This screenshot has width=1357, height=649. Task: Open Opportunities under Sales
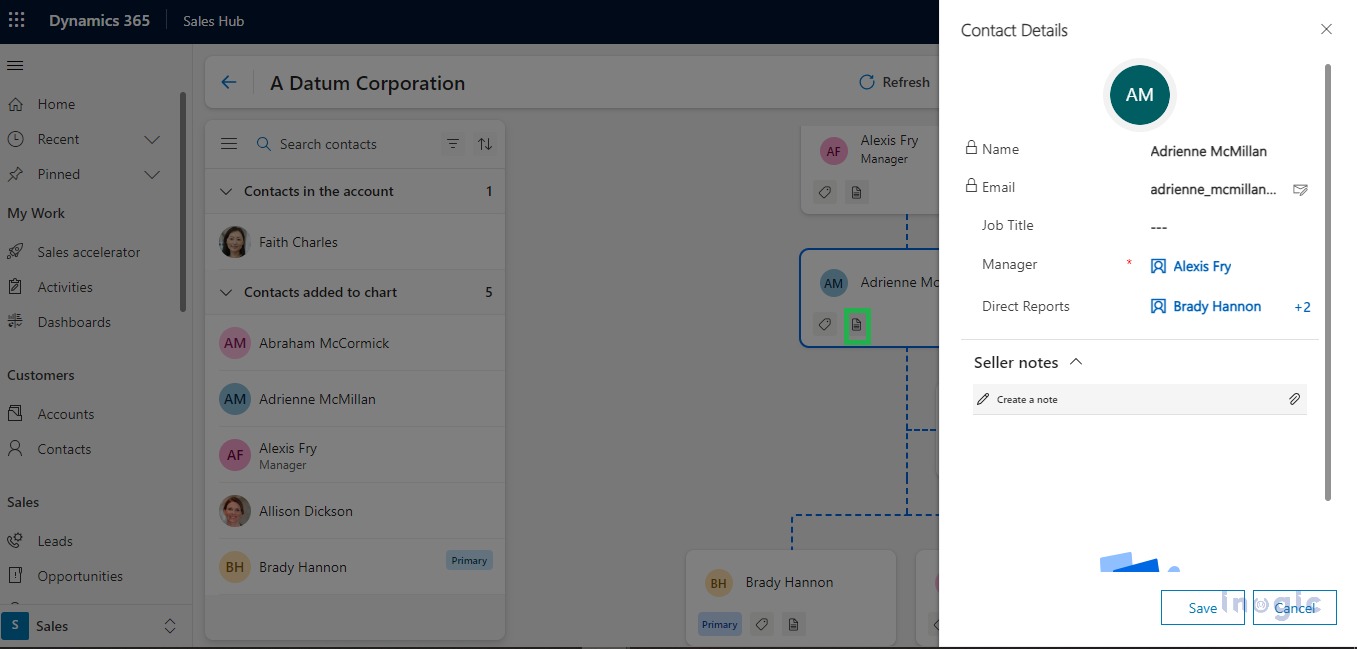(x=80, y=576)
